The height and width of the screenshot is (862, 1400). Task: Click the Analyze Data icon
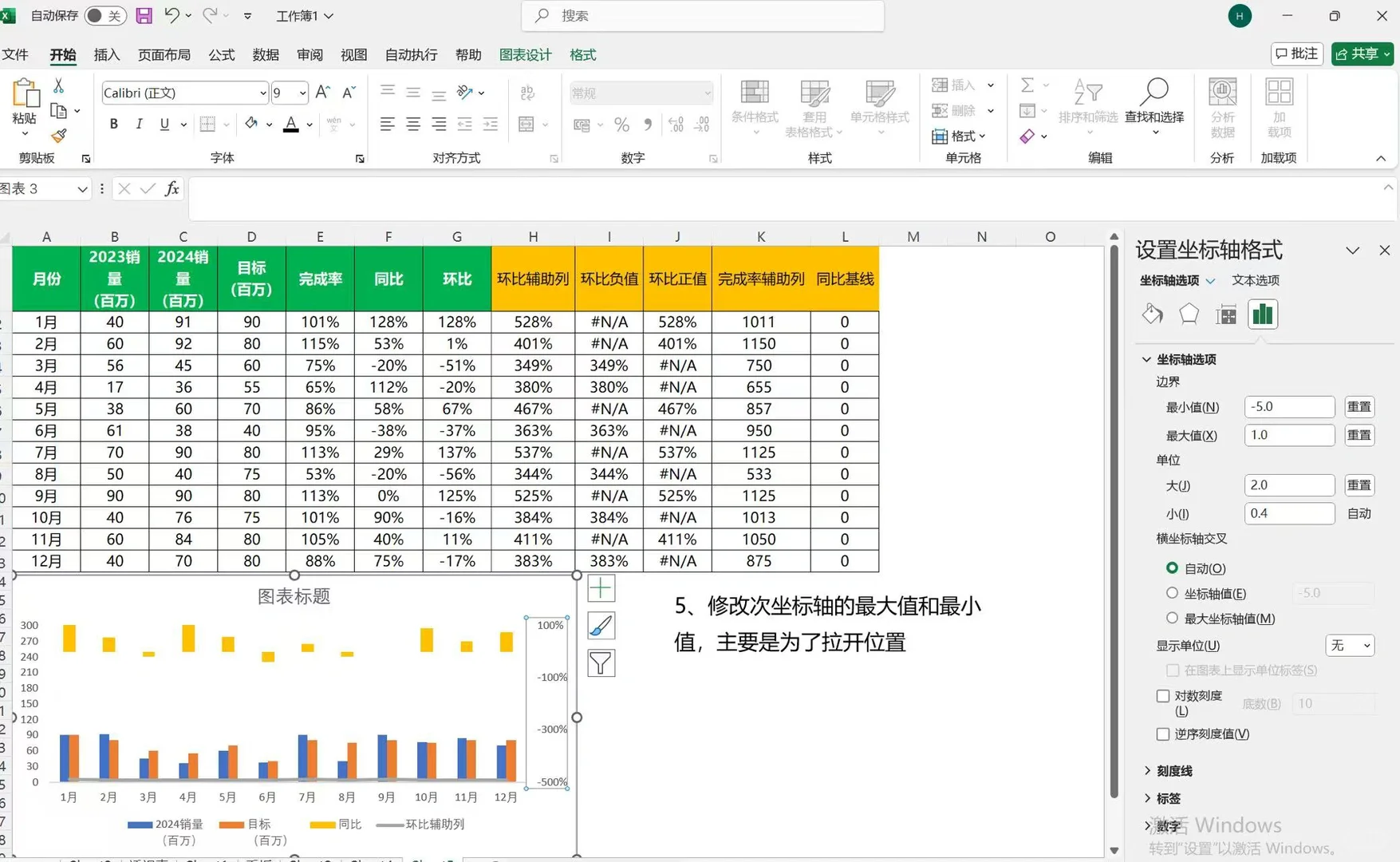(1222, 93)
